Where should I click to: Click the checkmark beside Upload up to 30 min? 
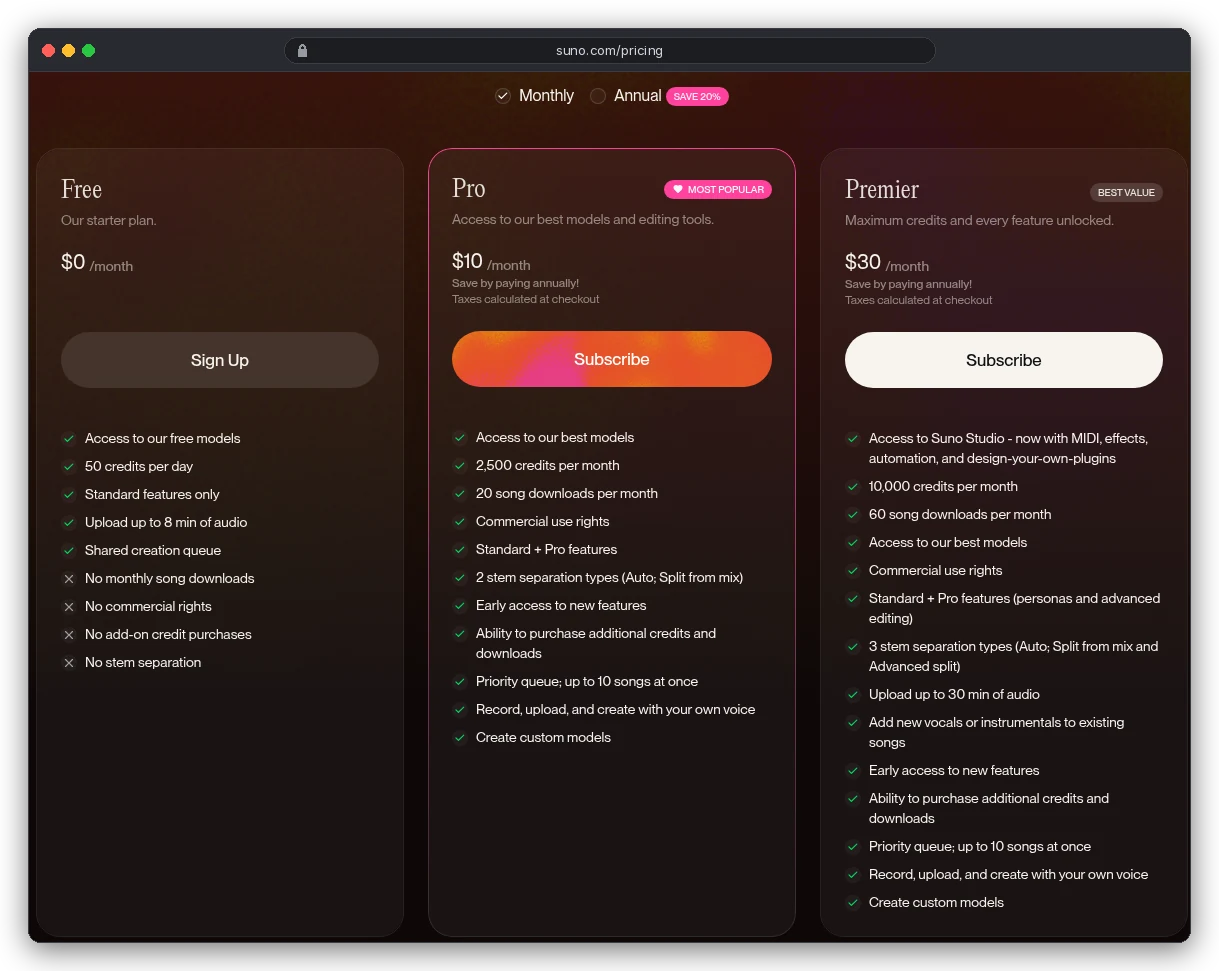tap(853, 695)
